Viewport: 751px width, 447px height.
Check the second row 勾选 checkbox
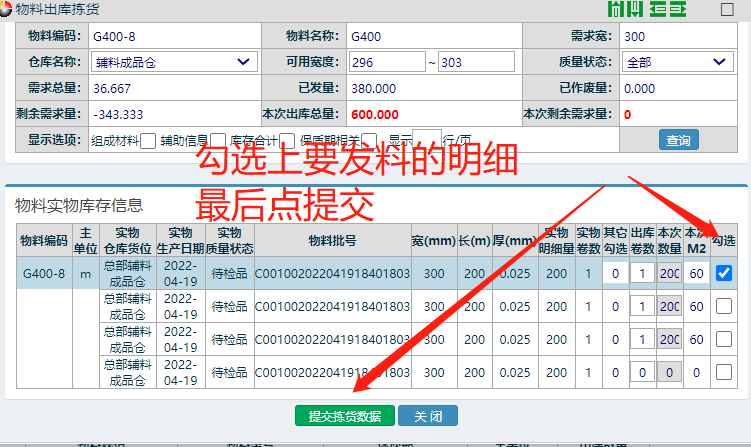(724, 307)
